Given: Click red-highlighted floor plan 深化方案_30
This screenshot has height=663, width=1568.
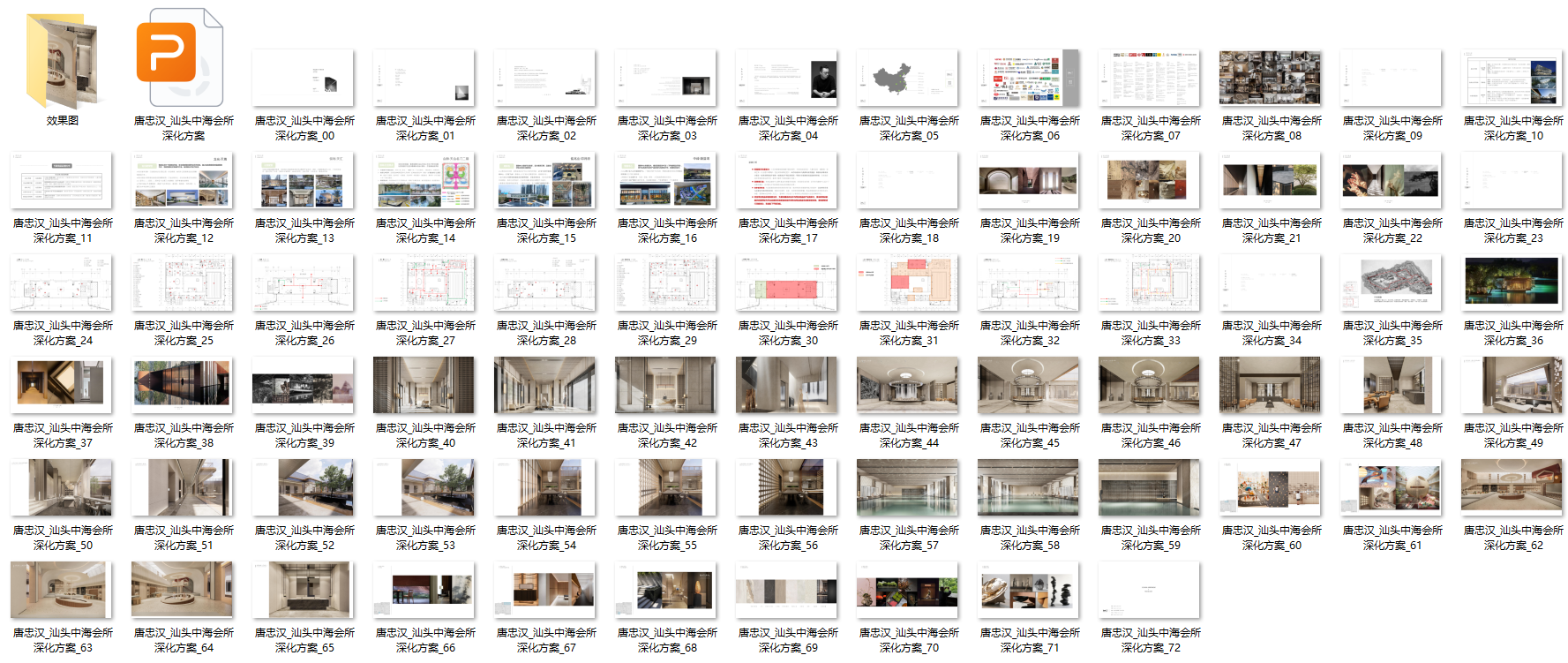Looking at the screenshot, I should pos(787,283).
